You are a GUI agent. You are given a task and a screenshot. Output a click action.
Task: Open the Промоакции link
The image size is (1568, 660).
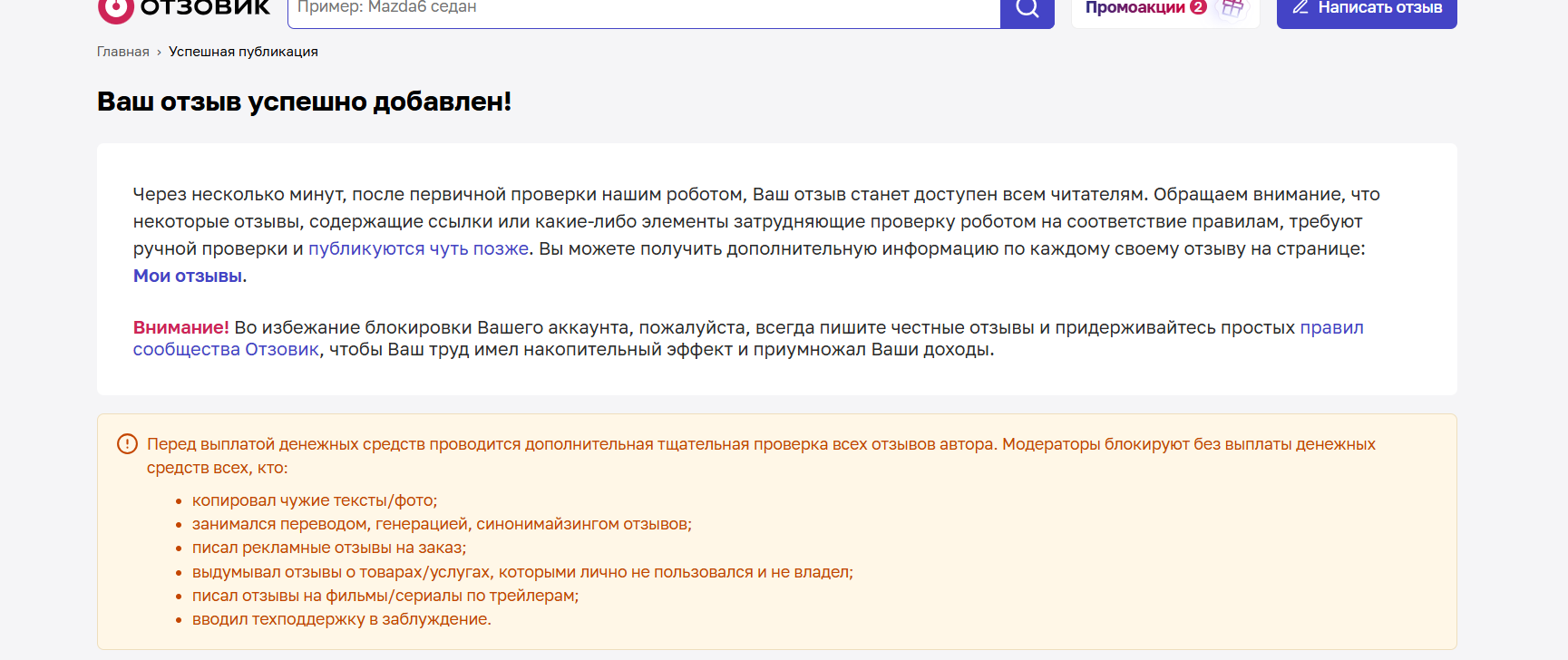pyautogui.click(x=1135, y=8)
